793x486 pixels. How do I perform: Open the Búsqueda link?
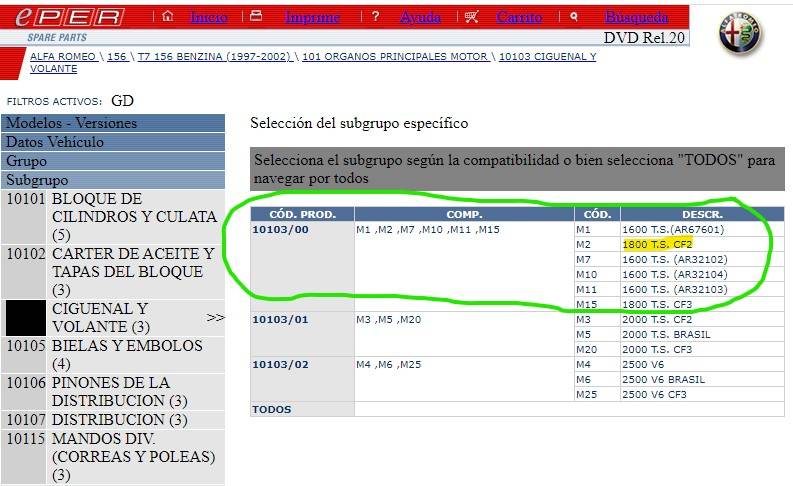tap(636, 17)
